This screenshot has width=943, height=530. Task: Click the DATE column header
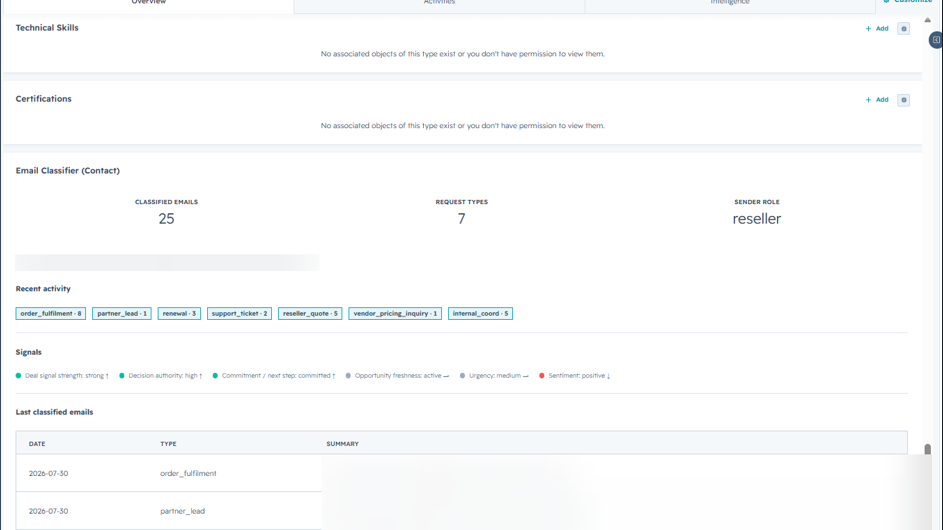pos(37,444)
